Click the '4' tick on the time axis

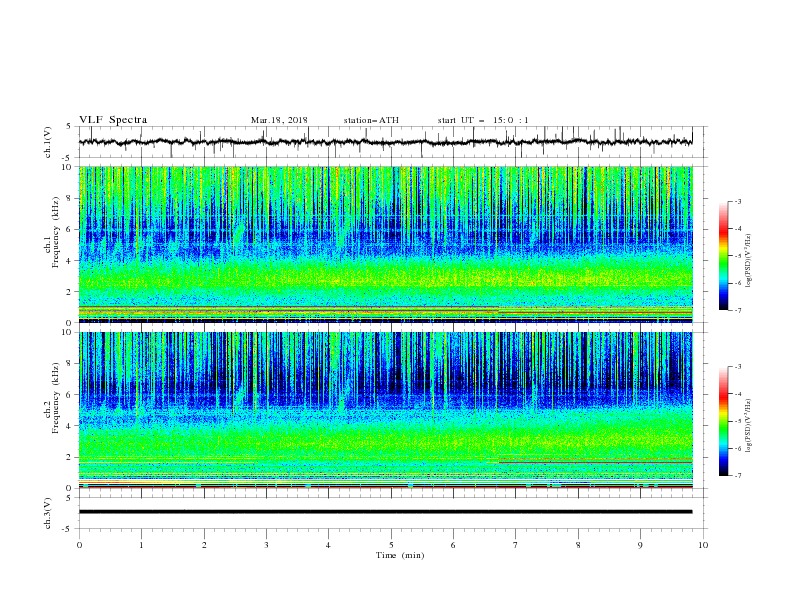coord(329,545)
